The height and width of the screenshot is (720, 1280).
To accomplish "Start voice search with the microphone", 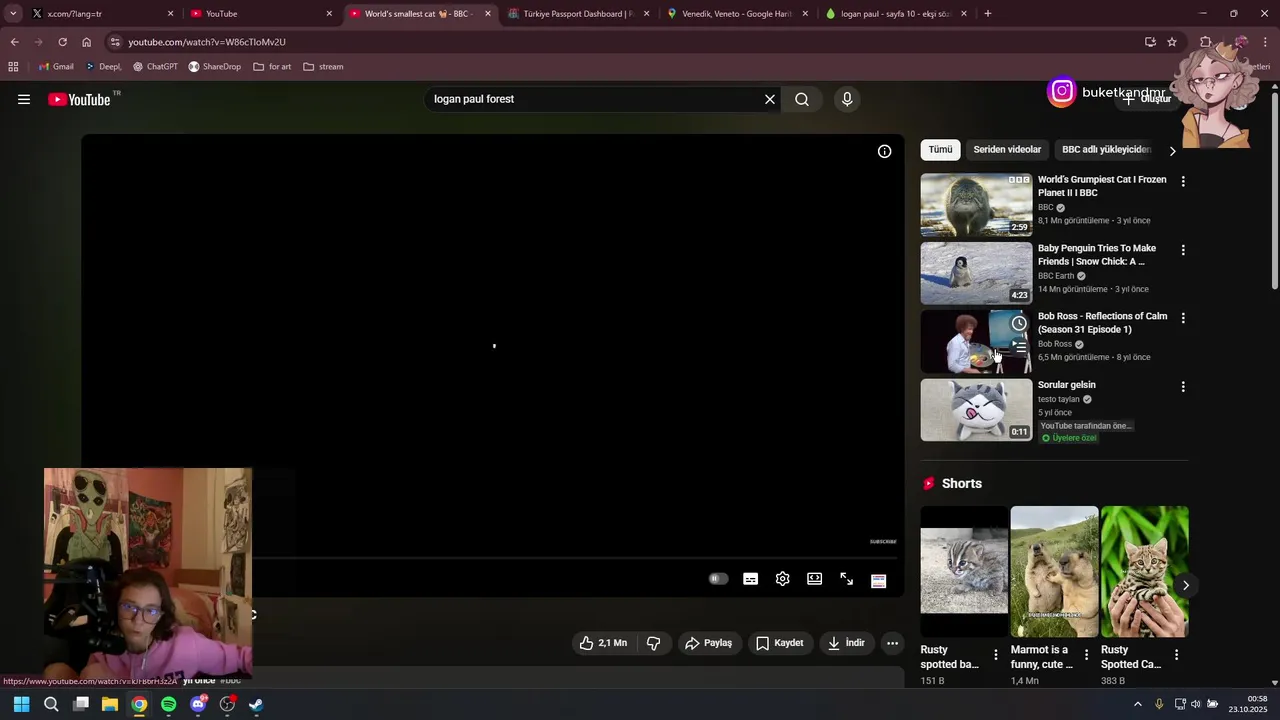I will [x=847, y=99].
